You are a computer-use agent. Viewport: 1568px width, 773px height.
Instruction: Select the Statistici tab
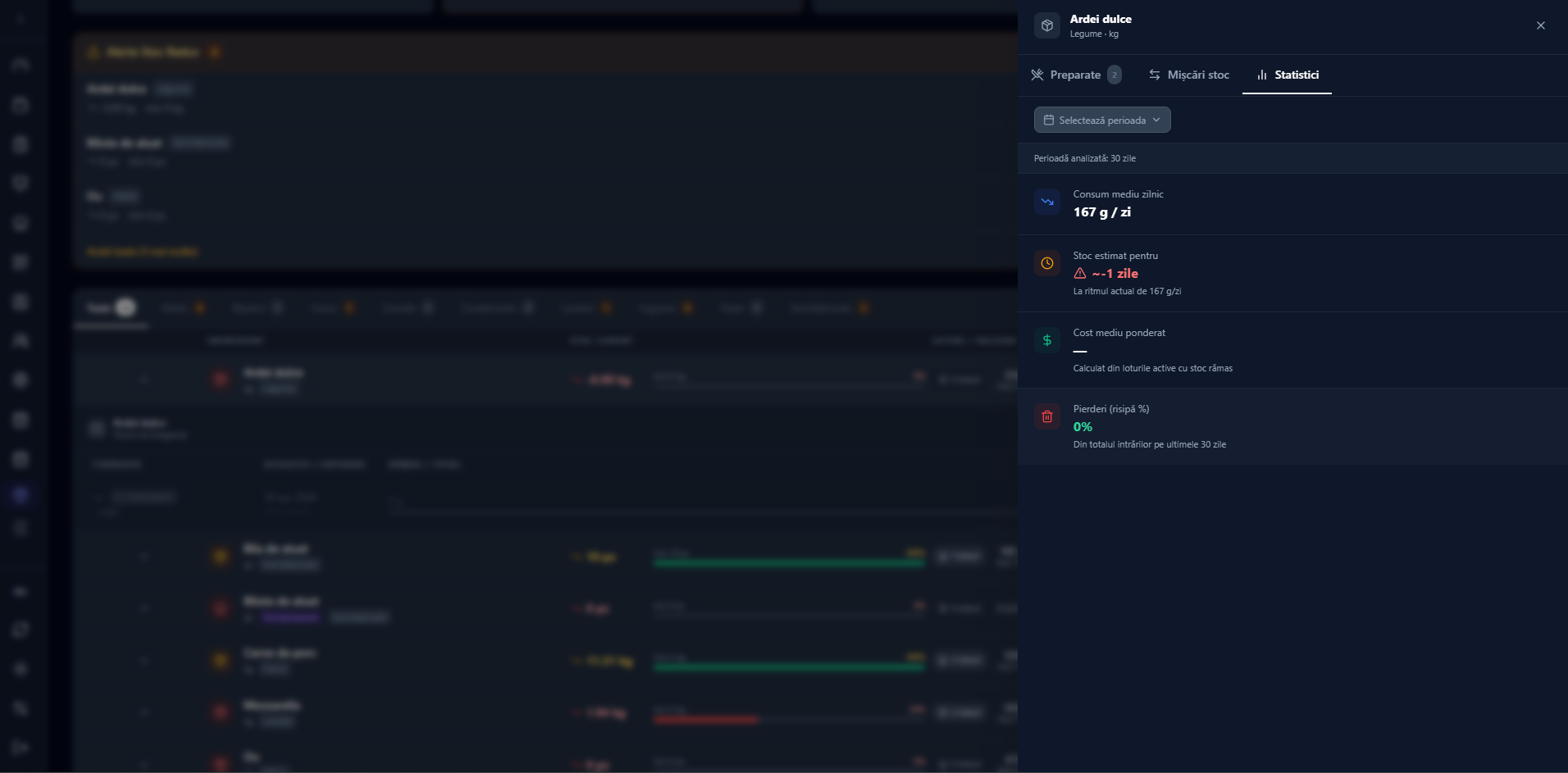[1287, 75]
